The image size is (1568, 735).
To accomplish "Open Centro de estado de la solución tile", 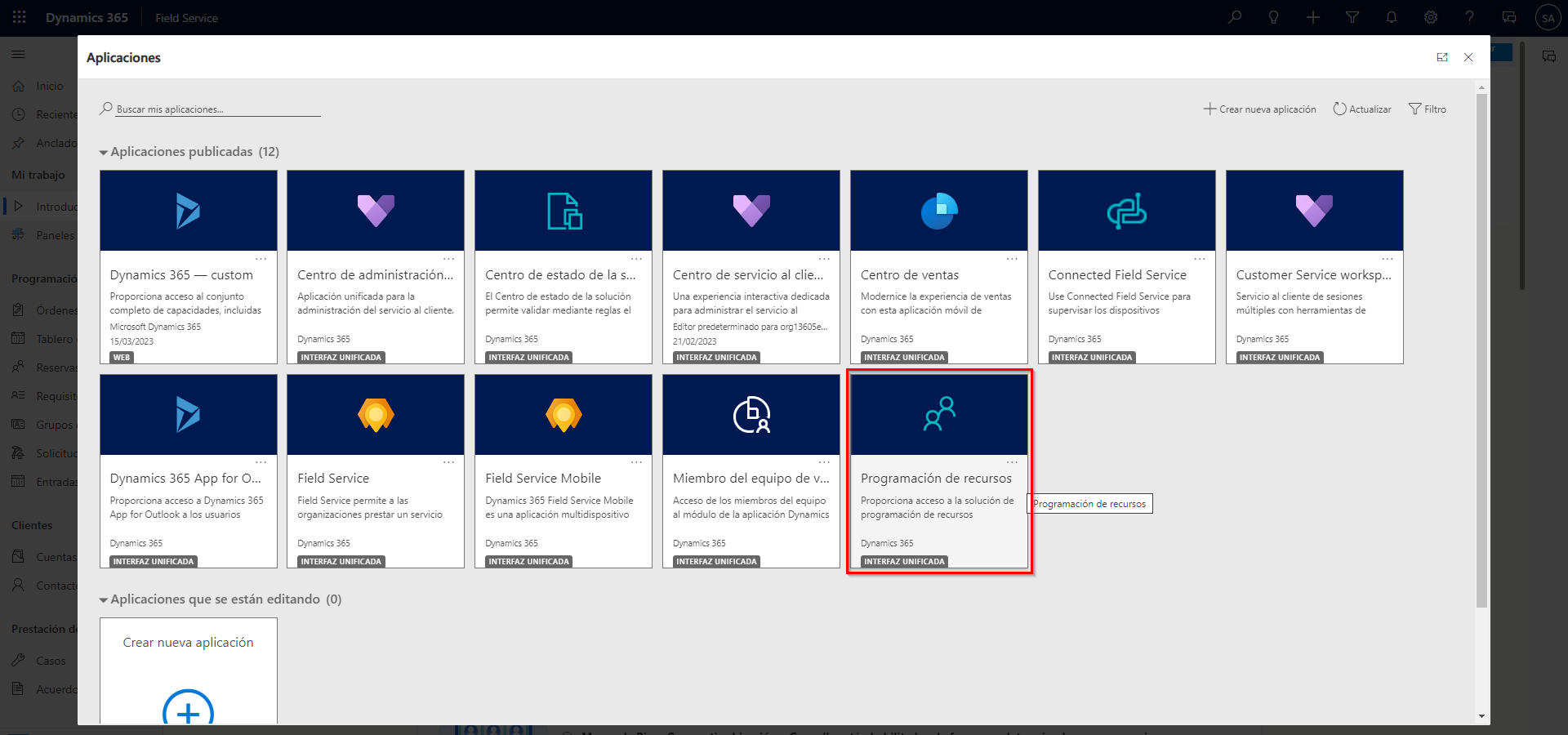I will click(x=563, y=267).
